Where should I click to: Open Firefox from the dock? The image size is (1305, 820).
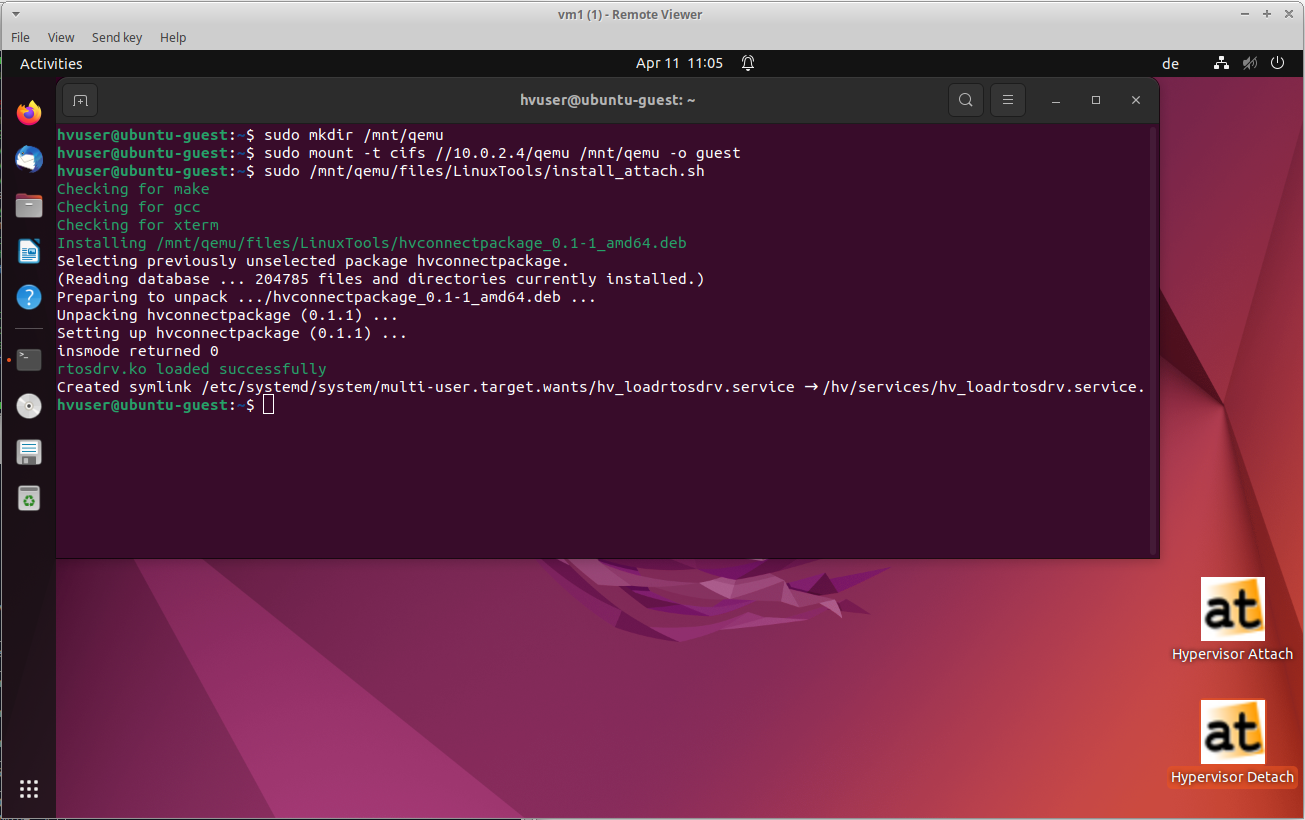(29, 113)
